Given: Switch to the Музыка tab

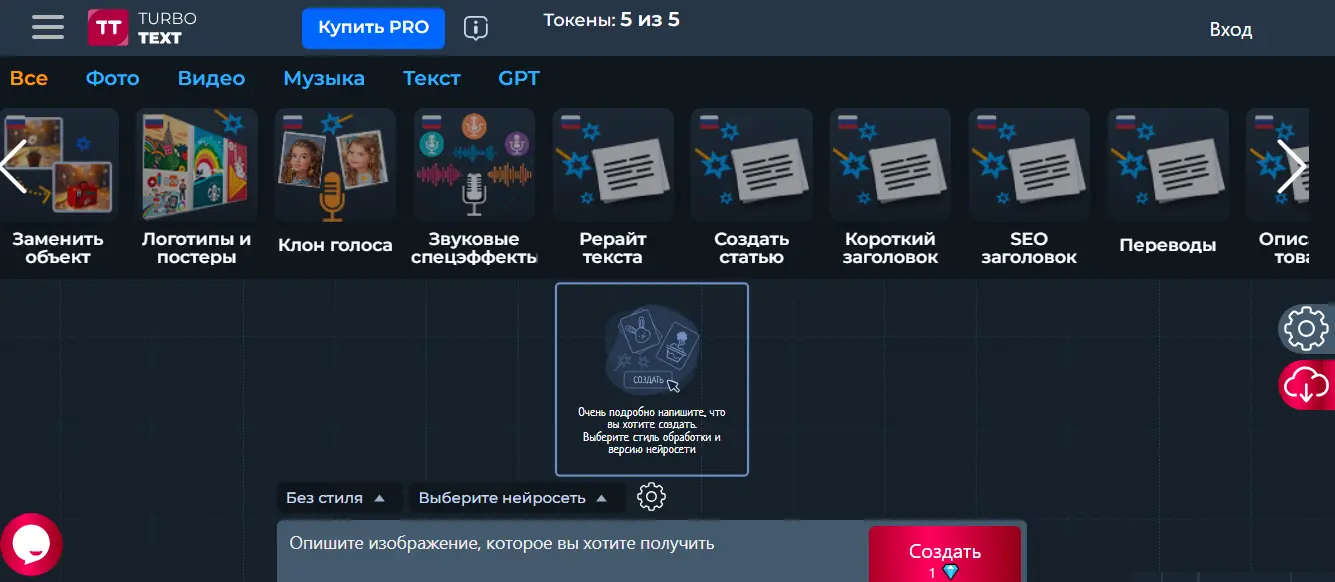Looking at the screenshot, I should pos(324,78).
